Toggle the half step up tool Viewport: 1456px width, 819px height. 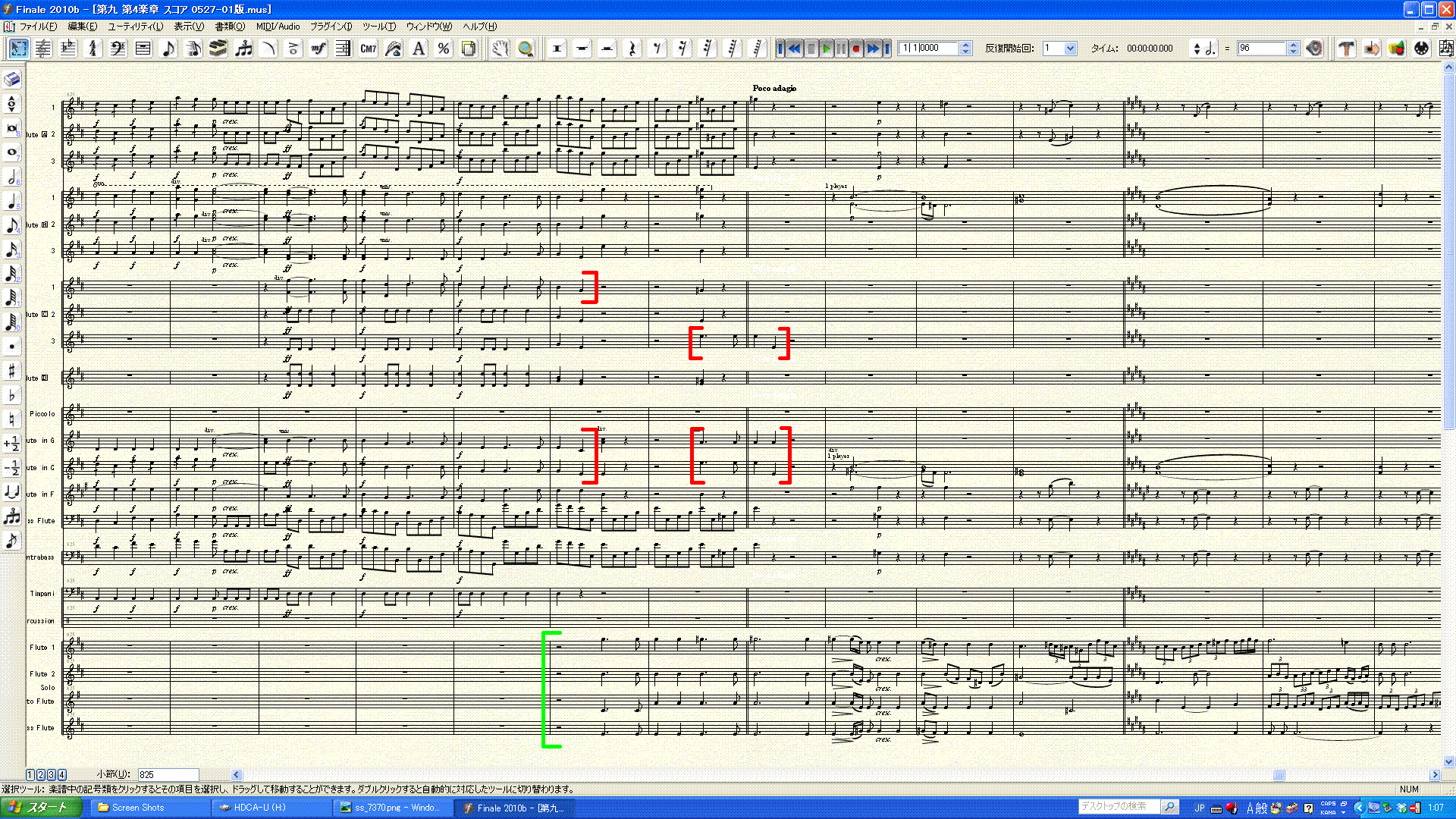click(12, 444)
